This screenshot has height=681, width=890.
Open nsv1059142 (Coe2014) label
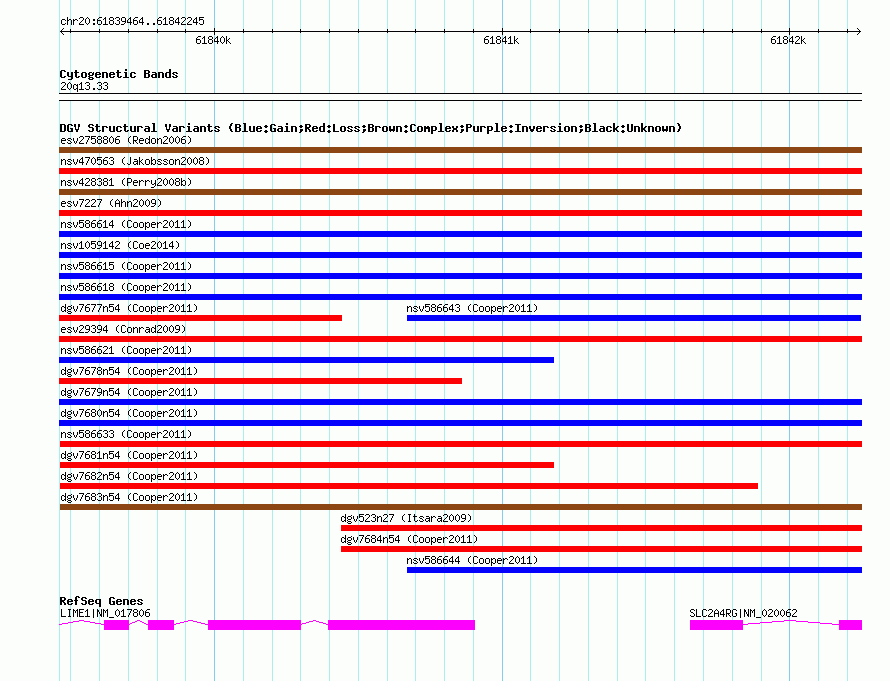pyautogui.click(x=120, y=245)
